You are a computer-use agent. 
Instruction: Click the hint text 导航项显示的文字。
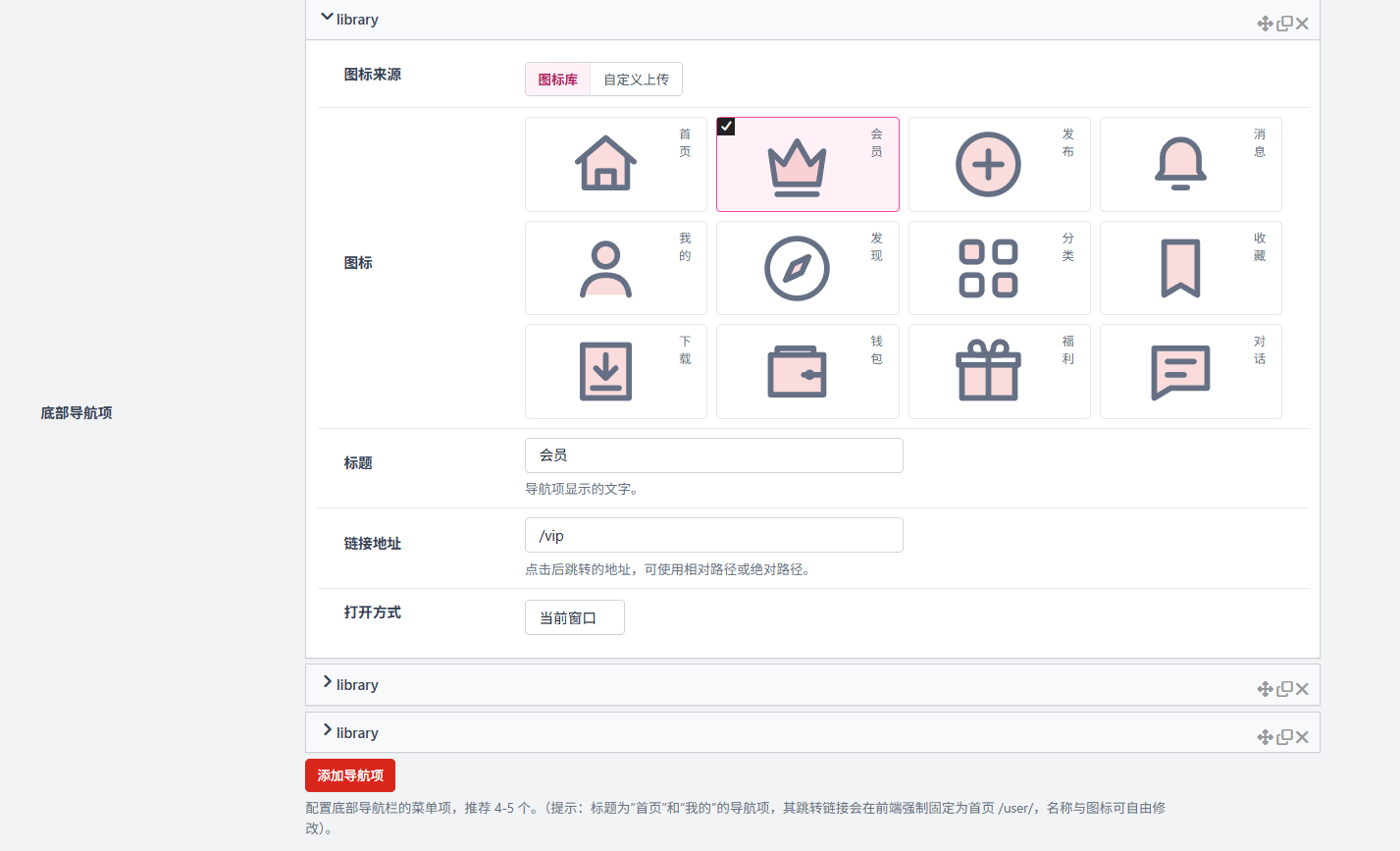tap(583, 489)
